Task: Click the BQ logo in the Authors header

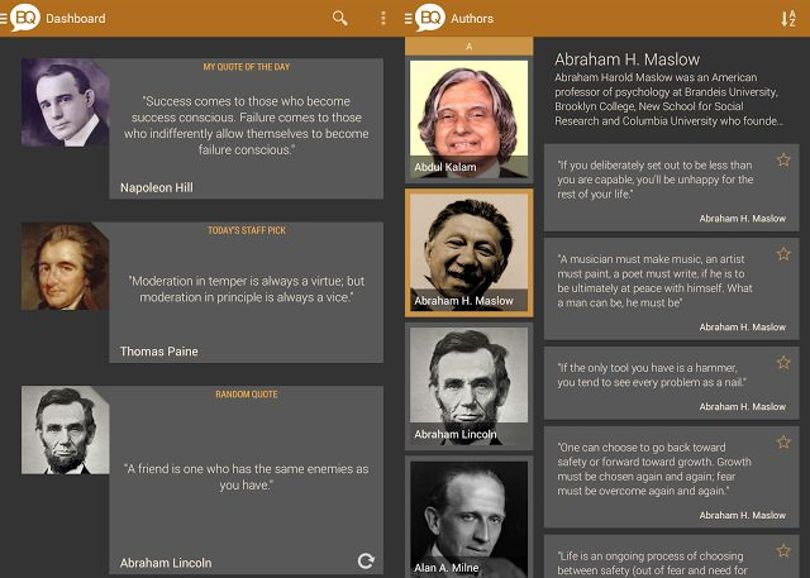Action: point(430,18)
